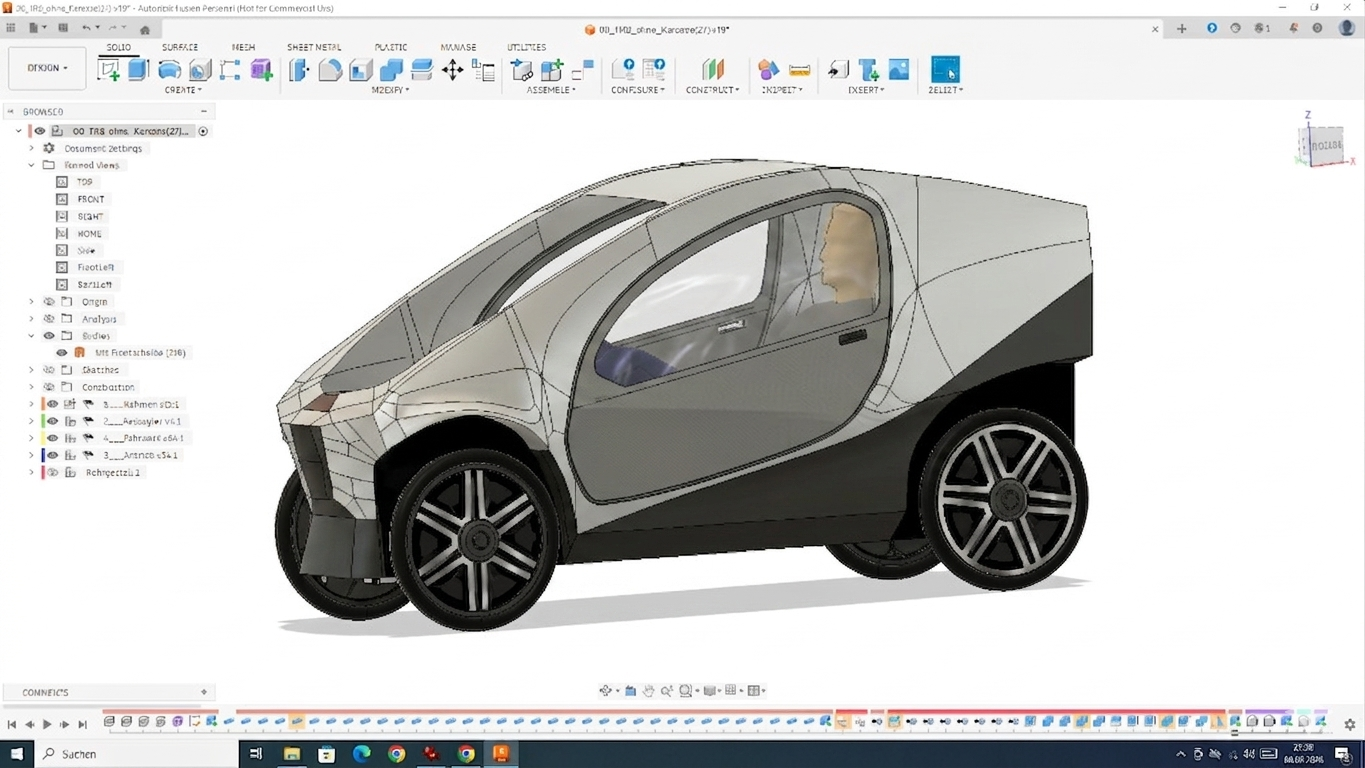The image size is (1365, 768).
Task: Open the Sheet Metal tab
Action: (x=314, y=47)
